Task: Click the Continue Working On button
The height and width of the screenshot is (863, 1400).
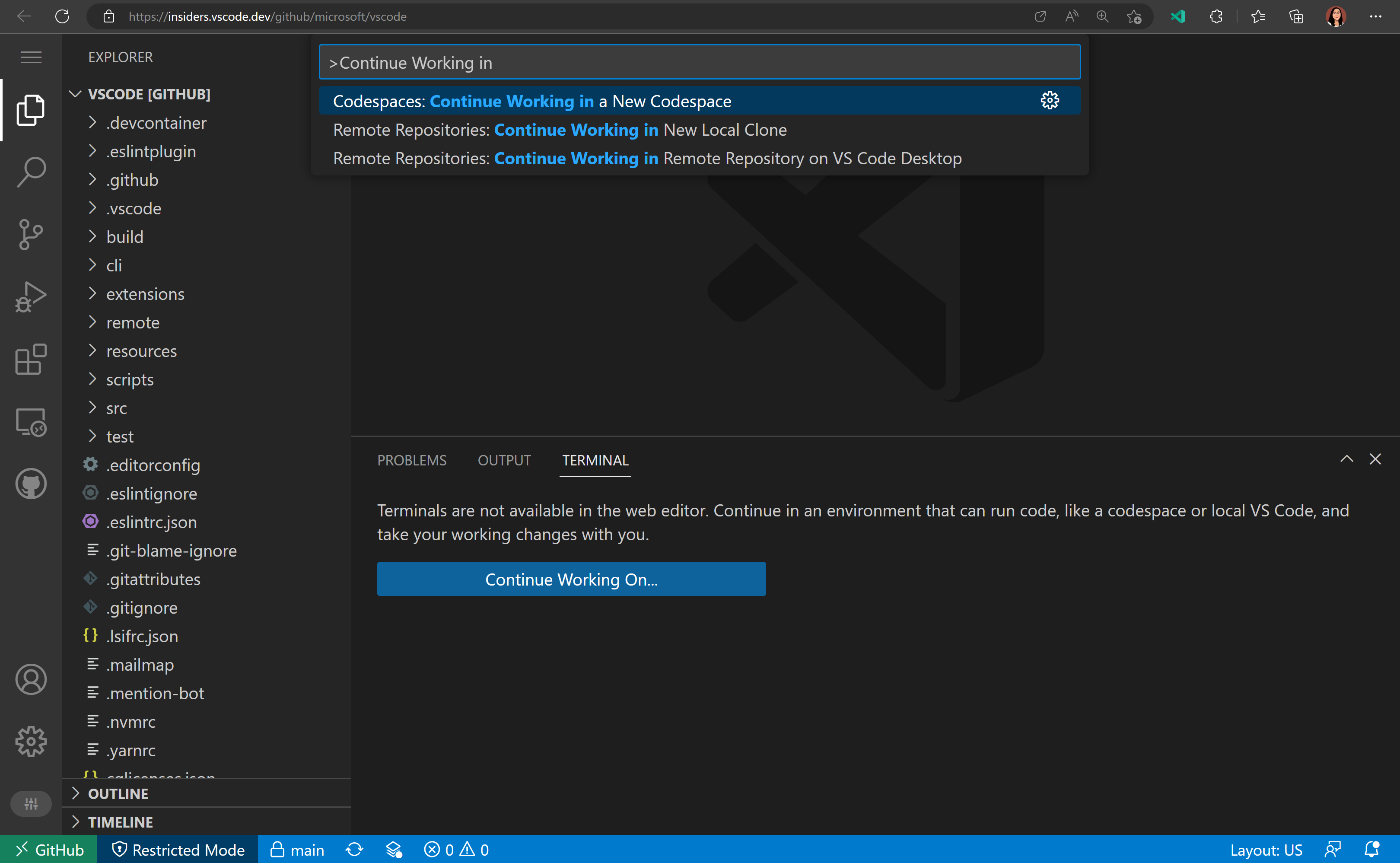Action: pyautogui.click(x=571, y=579)
